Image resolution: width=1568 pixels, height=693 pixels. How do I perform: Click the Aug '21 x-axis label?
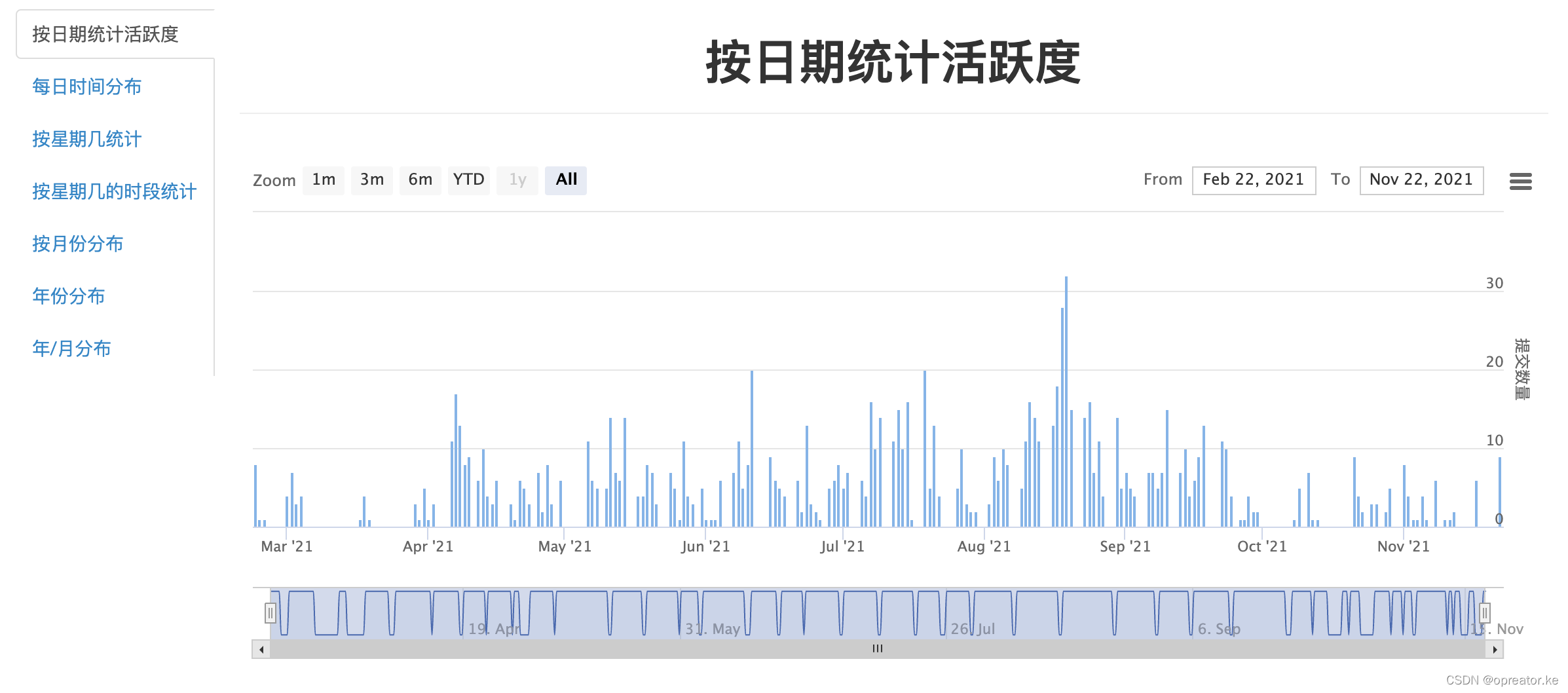984,546
